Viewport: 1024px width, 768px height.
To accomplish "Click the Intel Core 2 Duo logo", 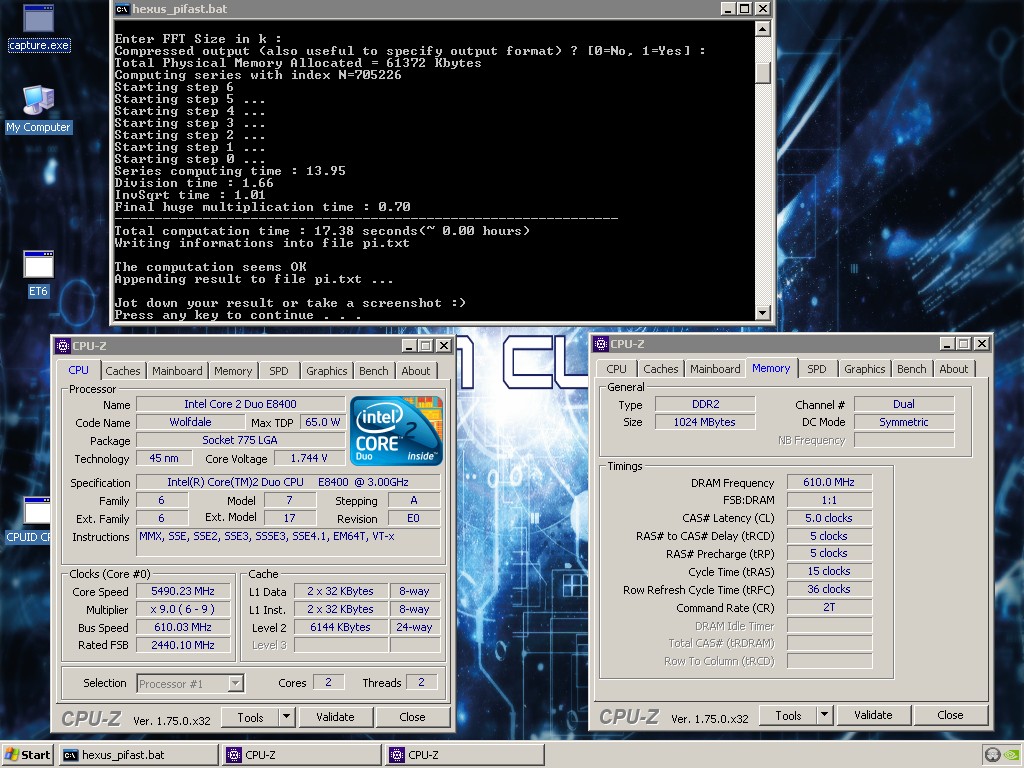I will tap(396, 431).
